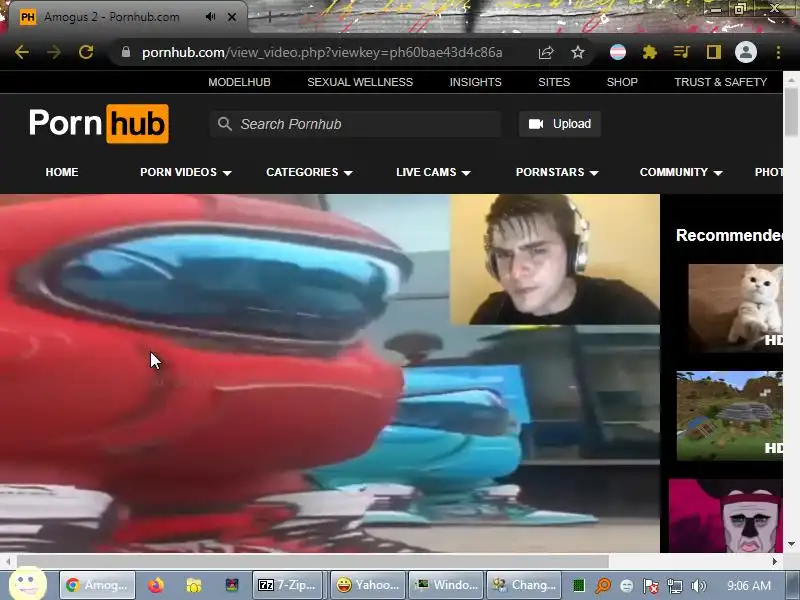Open the network tray icon
The height and width of the screenshot is (600, 800).
(x=674, y=586)
